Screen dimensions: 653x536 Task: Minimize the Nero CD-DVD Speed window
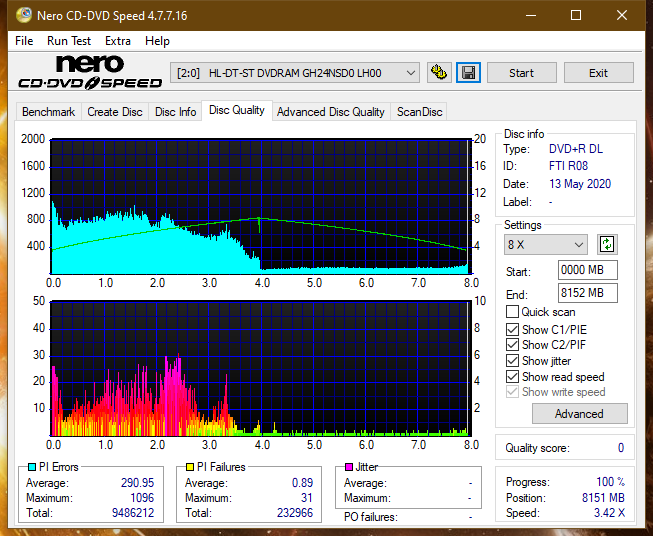(x=531, y=15)
